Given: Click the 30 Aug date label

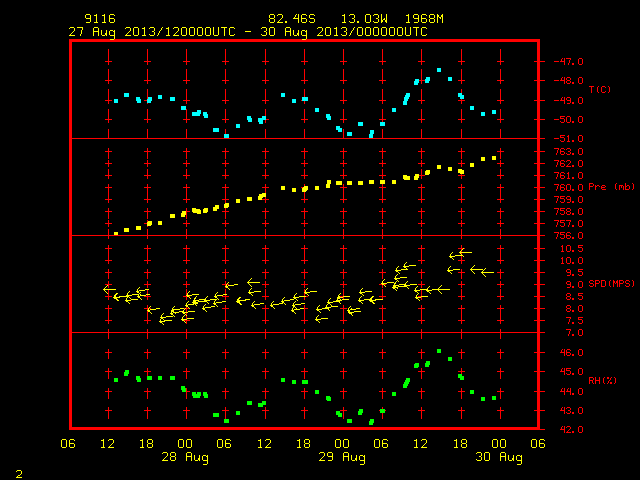Looking at the screenshot, I should coord(499,457).
